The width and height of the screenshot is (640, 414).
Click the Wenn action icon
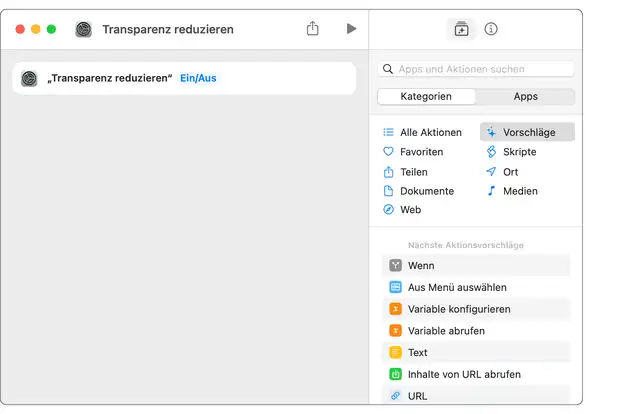pos(396,266)
